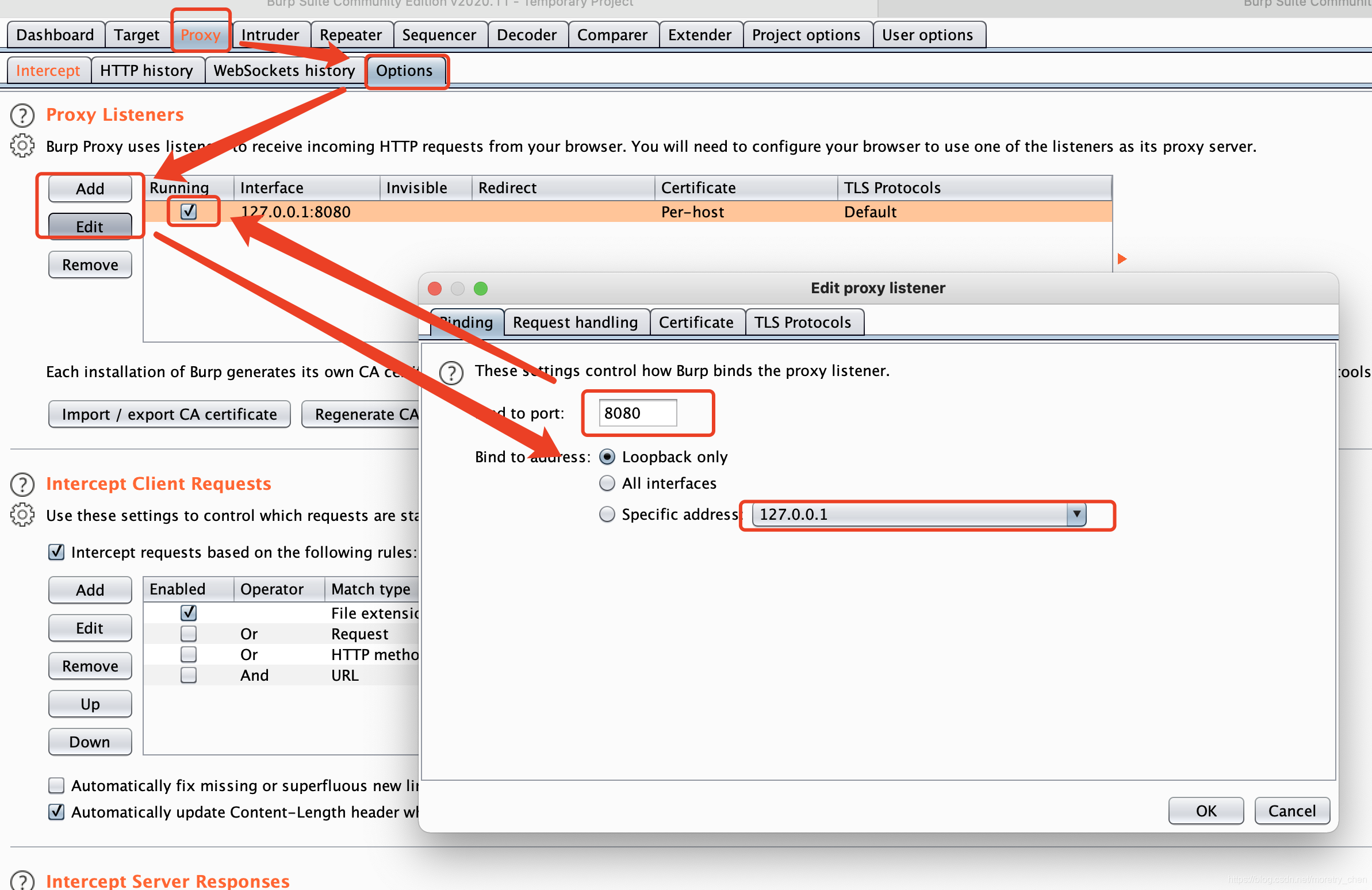Select All interfaces radio button
Screen dimensions: 1372x890
pos(607,483)
